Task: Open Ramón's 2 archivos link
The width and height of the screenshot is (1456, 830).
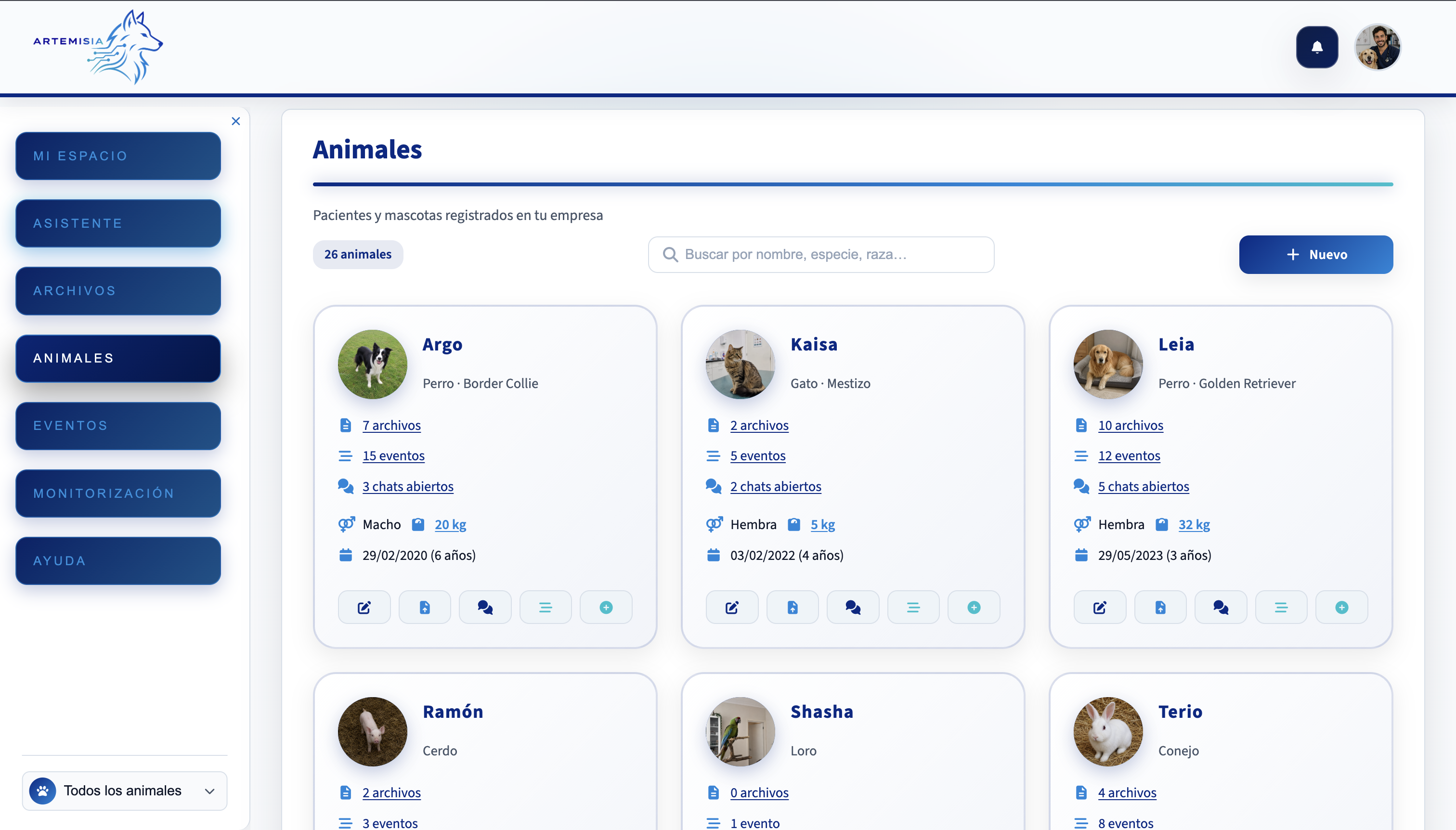Action: pyautogui.click(x=391, y=793)
